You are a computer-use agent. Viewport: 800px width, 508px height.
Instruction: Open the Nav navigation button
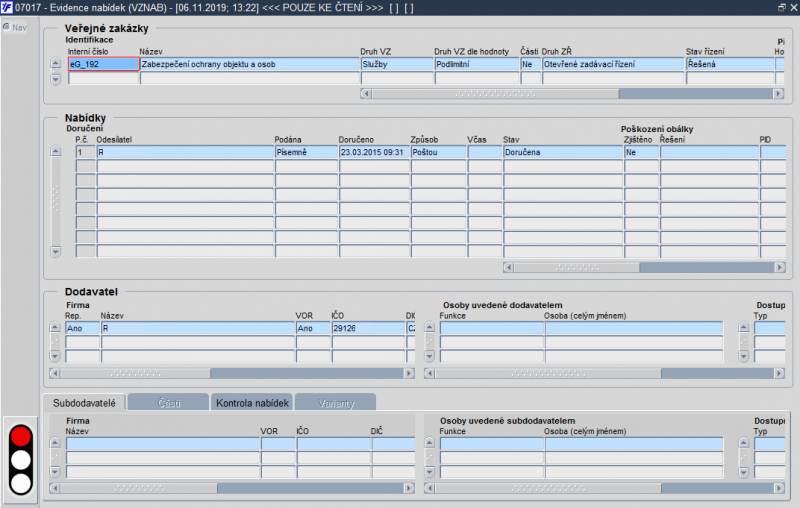coord(15,28)
